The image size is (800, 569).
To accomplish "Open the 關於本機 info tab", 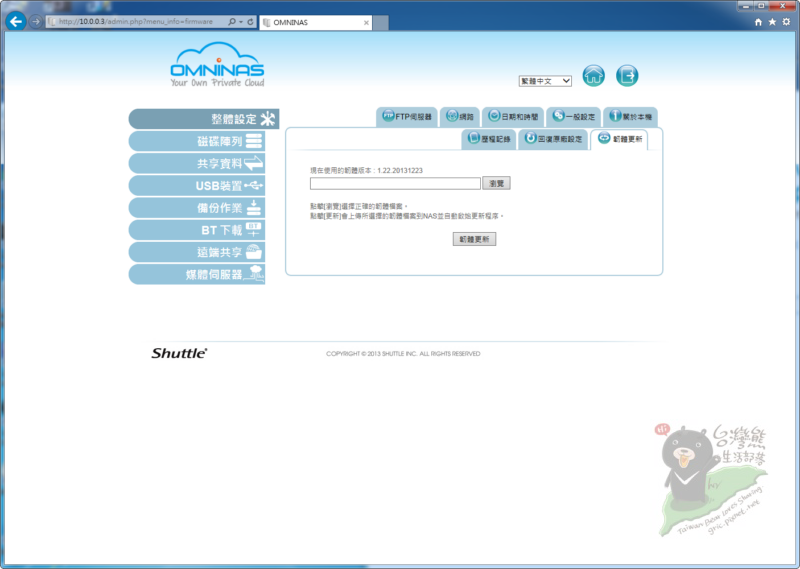I will click(x=631, y=117).
